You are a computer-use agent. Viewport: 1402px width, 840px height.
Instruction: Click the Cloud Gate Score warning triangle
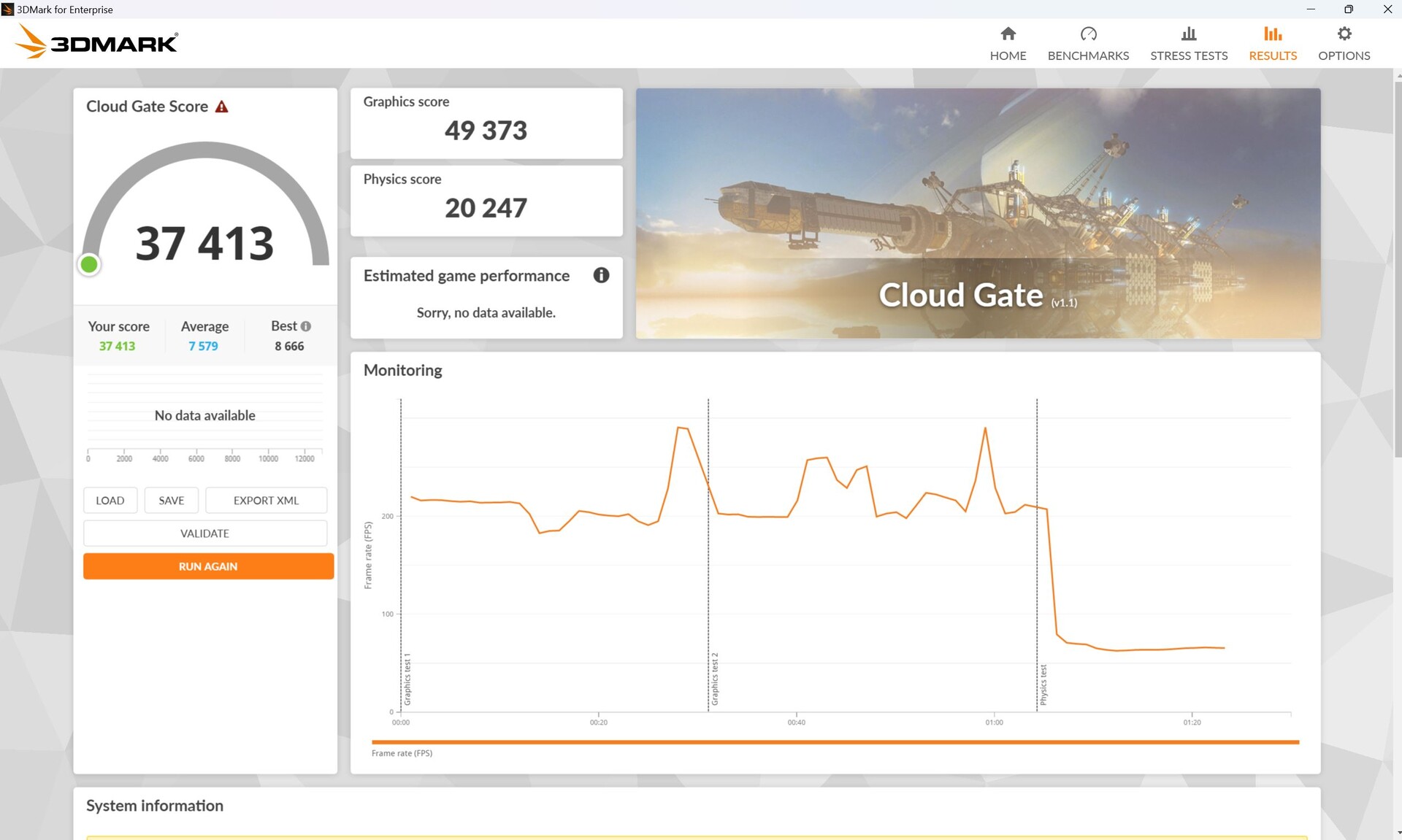click(x=222, y=107)
